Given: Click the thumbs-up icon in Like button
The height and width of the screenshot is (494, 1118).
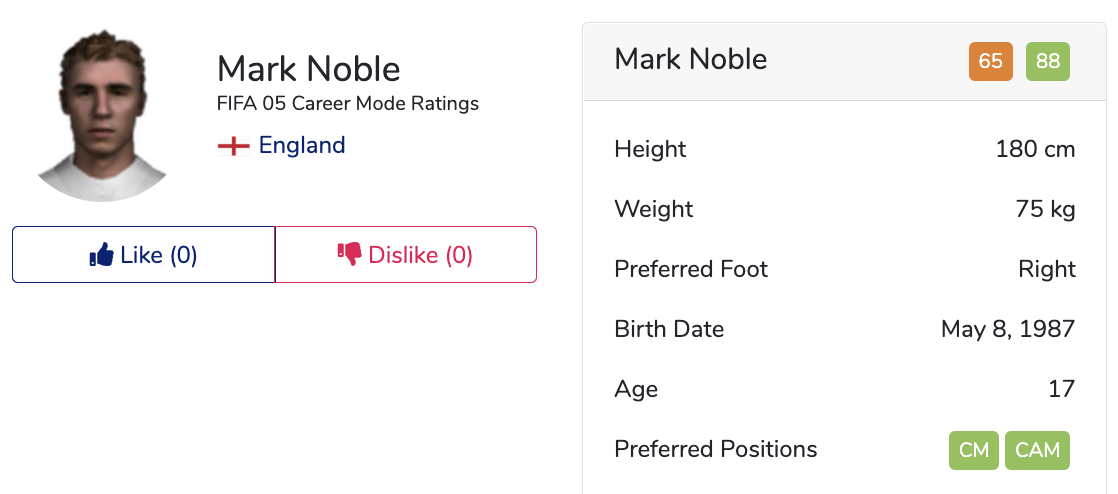Looking at the screenshot, I should 101,254.
